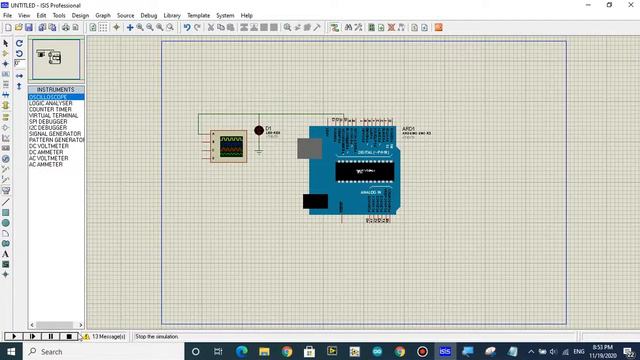Click the Pause simulation button
This screenshot has height=360, width=640.
(51, 336)
